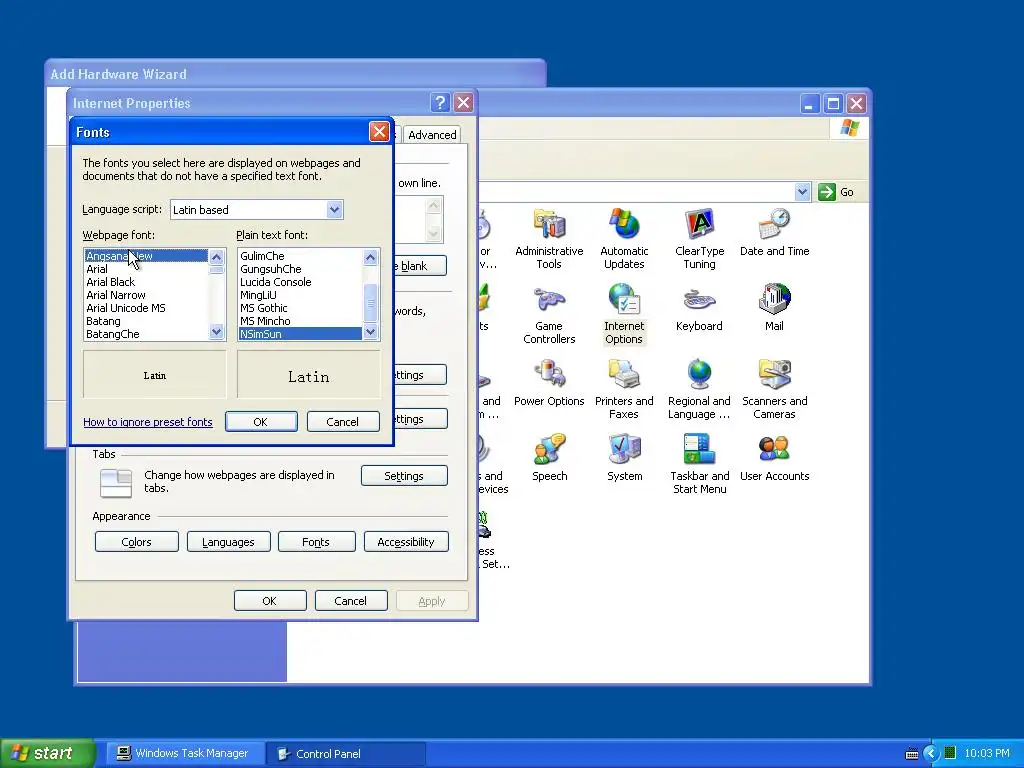1024x768 pixels.
Task: Select Arial Narrow in Webpage font list
Action: coord(146,295)
